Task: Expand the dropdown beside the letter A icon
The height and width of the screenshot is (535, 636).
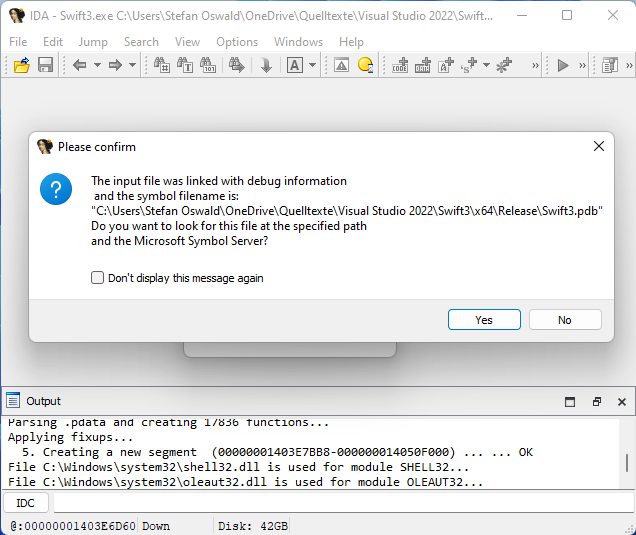Action: 312,65
